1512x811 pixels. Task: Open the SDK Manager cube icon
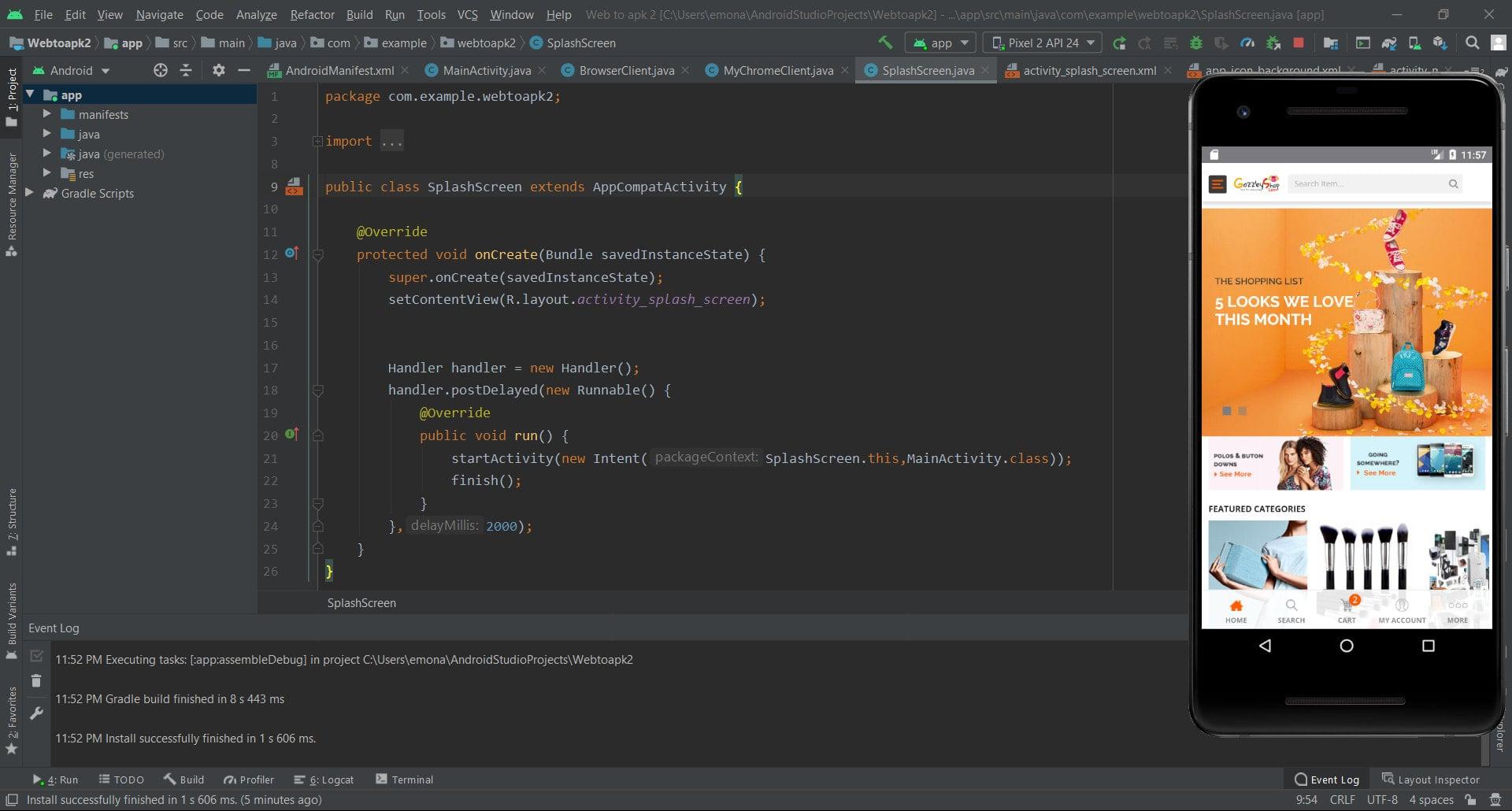point(1440,42)
